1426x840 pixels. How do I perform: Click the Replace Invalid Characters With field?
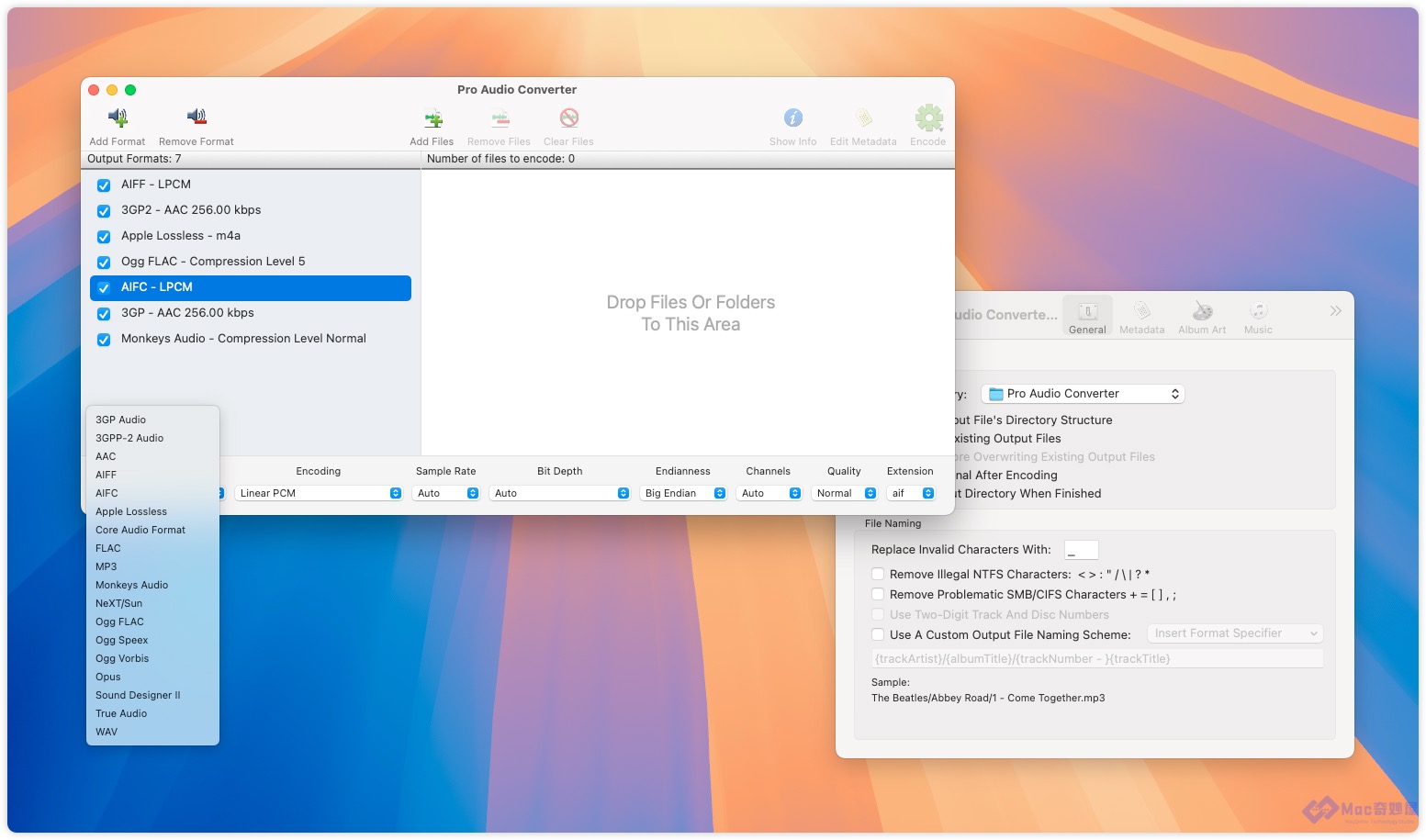point(1082,550)
